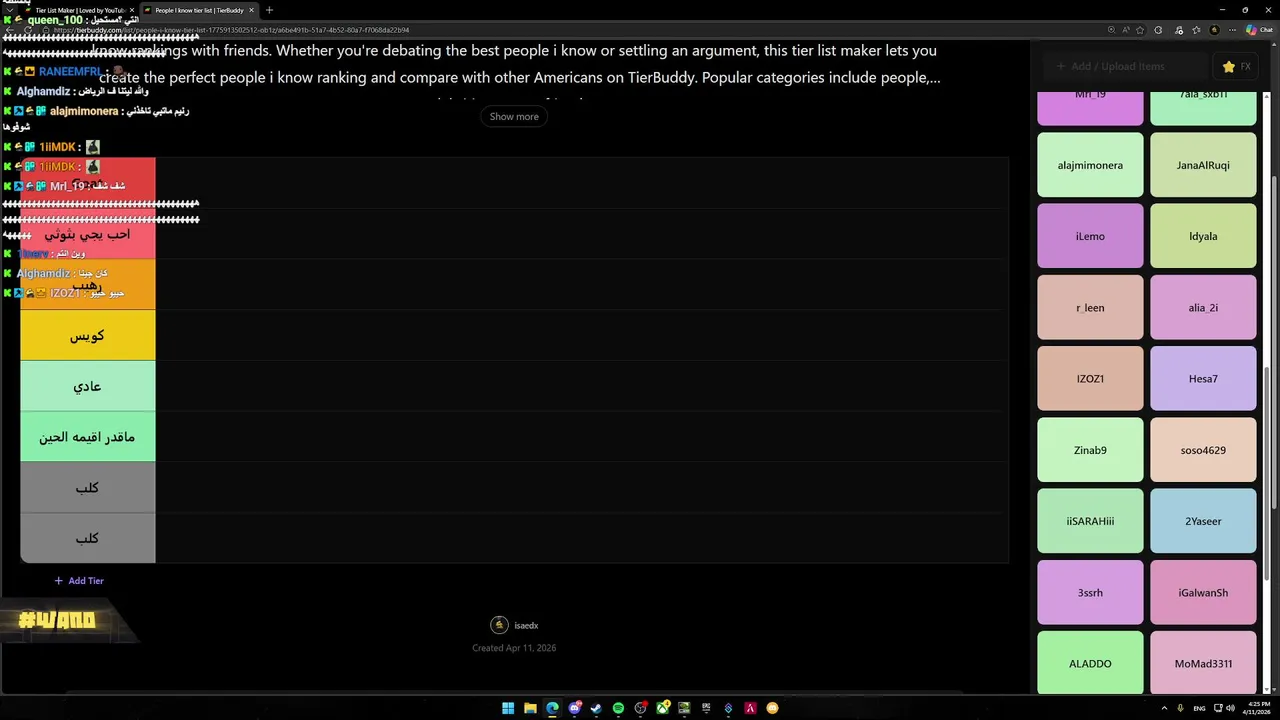1280x720 pixels.
Task: Select the soso4629 item card
Action: 1203,450
